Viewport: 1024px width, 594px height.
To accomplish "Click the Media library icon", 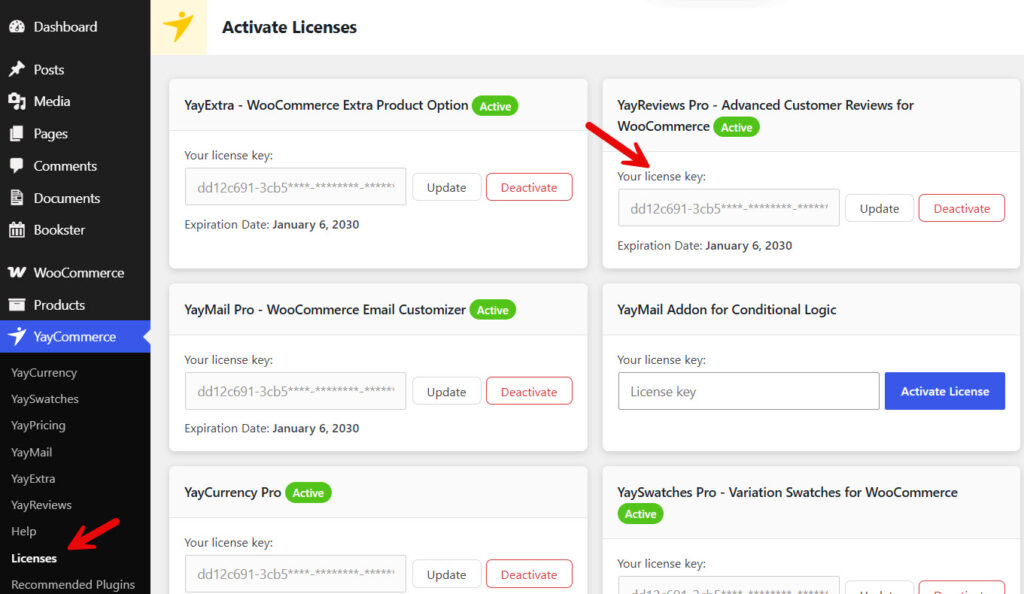I will click(17, 101).
